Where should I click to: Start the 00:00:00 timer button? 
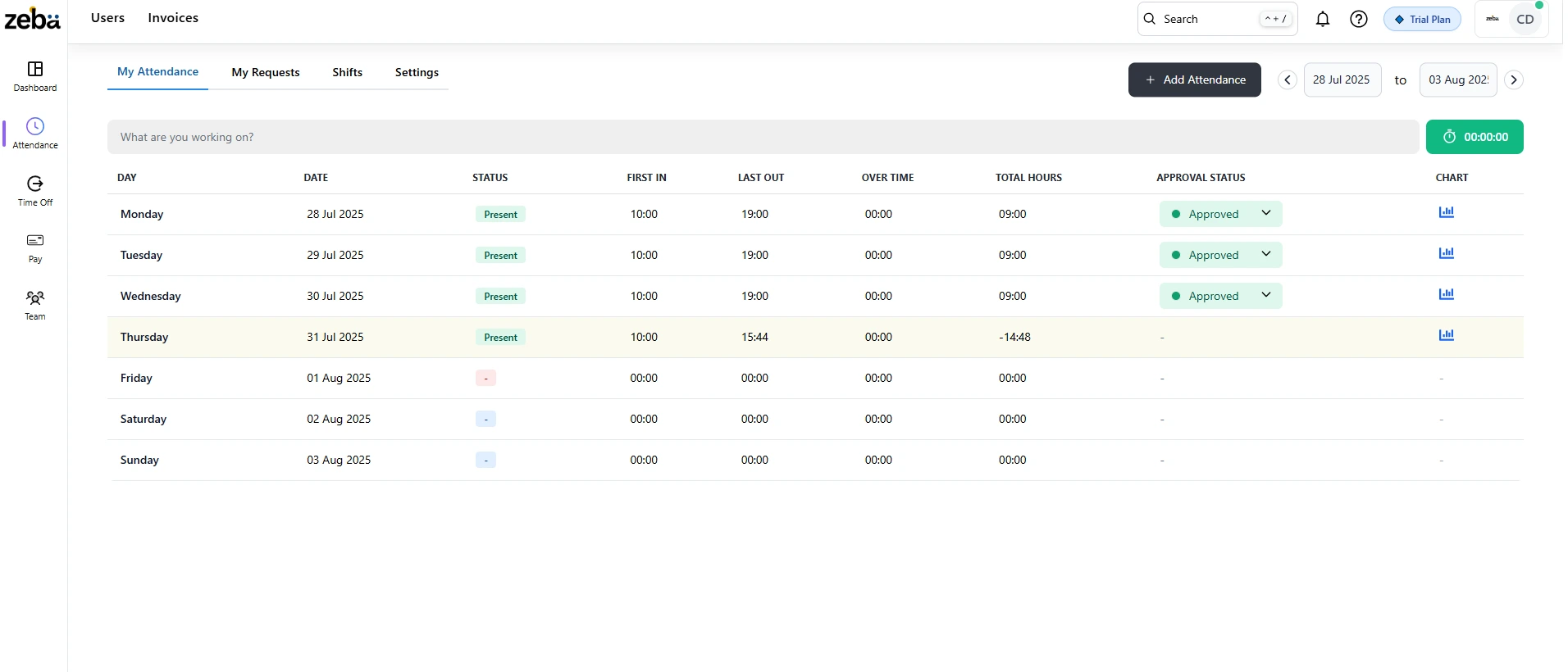point(1475,137)
